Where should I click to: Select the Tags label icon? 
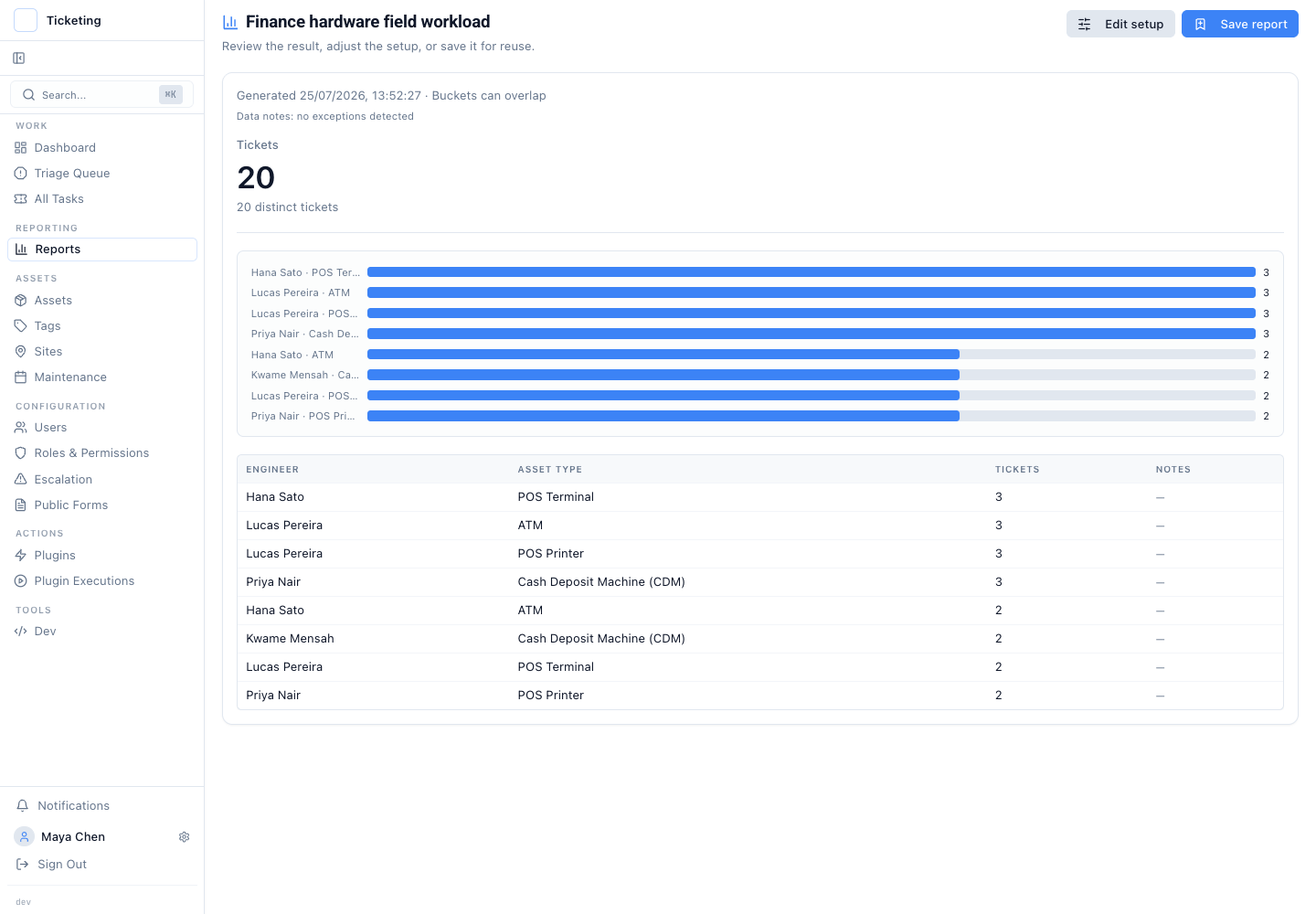pos(21,326)
